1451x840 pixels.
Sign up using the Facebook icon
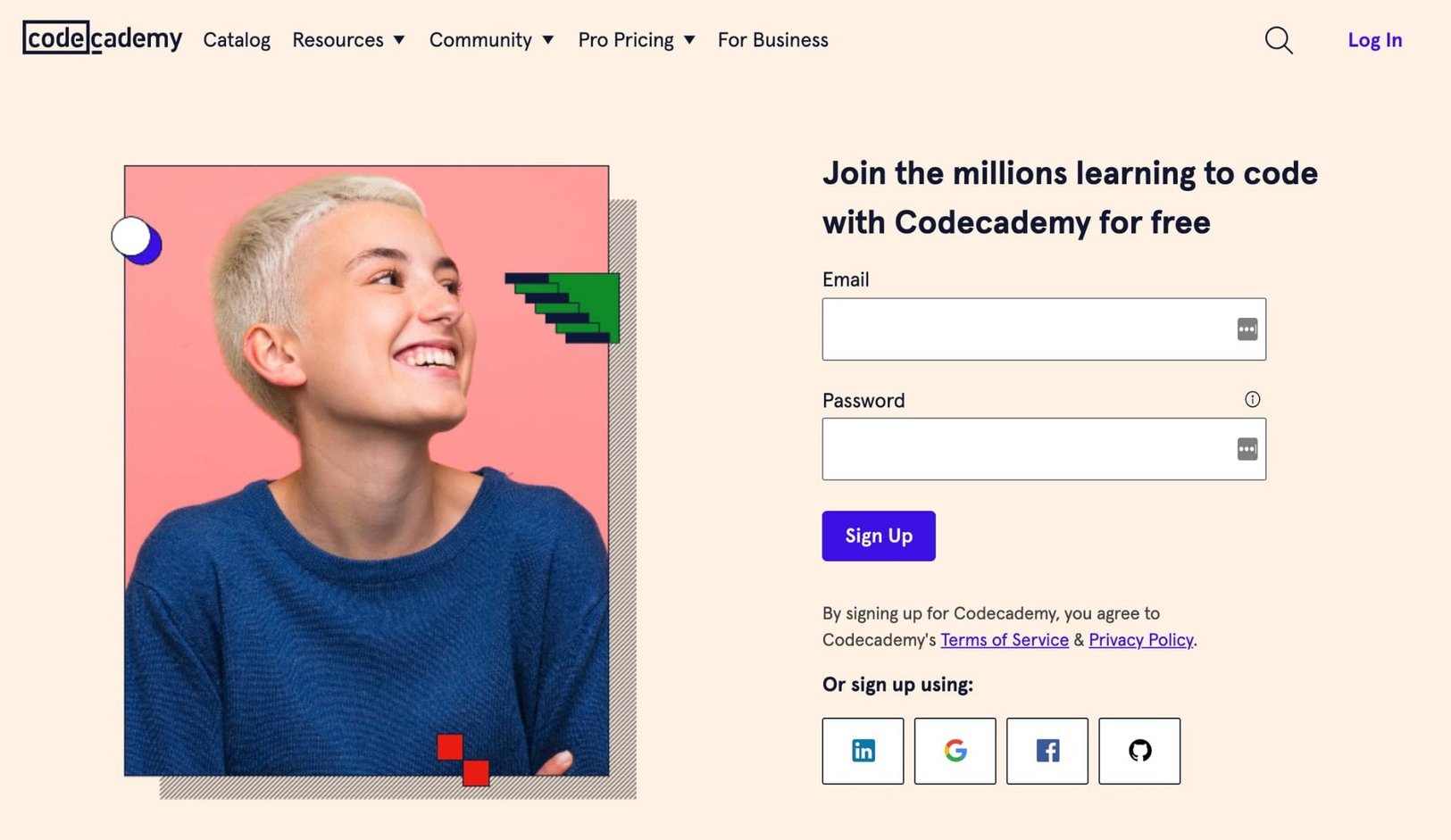pos(1047,751)
